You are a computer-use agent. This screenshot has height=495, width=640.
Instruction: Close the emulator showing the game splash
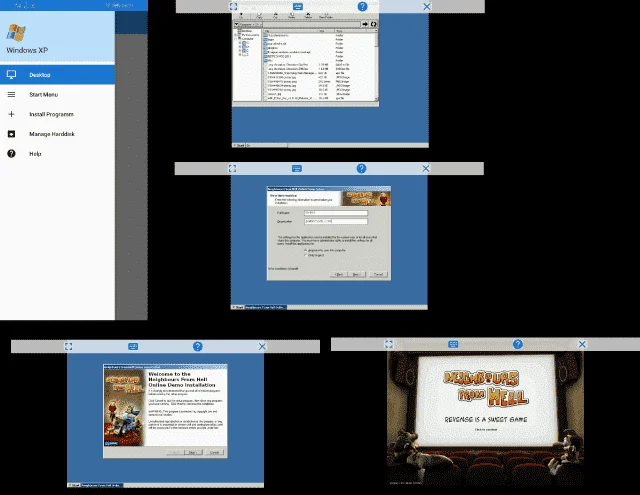(582, 344)
